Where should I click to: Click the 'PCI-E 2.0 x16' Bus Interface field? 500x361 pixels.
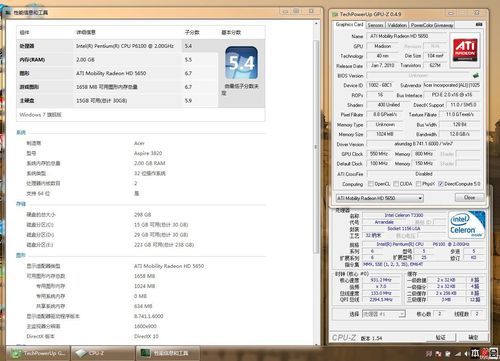point(452,95)
